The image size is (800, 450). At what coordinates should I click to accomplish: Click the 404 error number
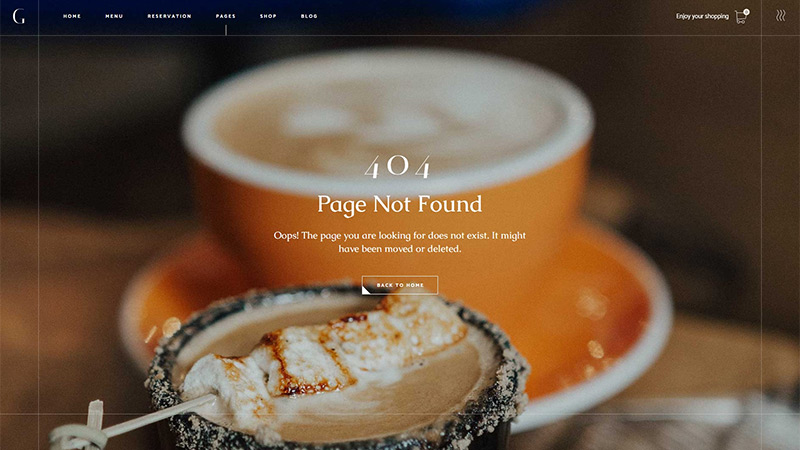tap(398, 167)
